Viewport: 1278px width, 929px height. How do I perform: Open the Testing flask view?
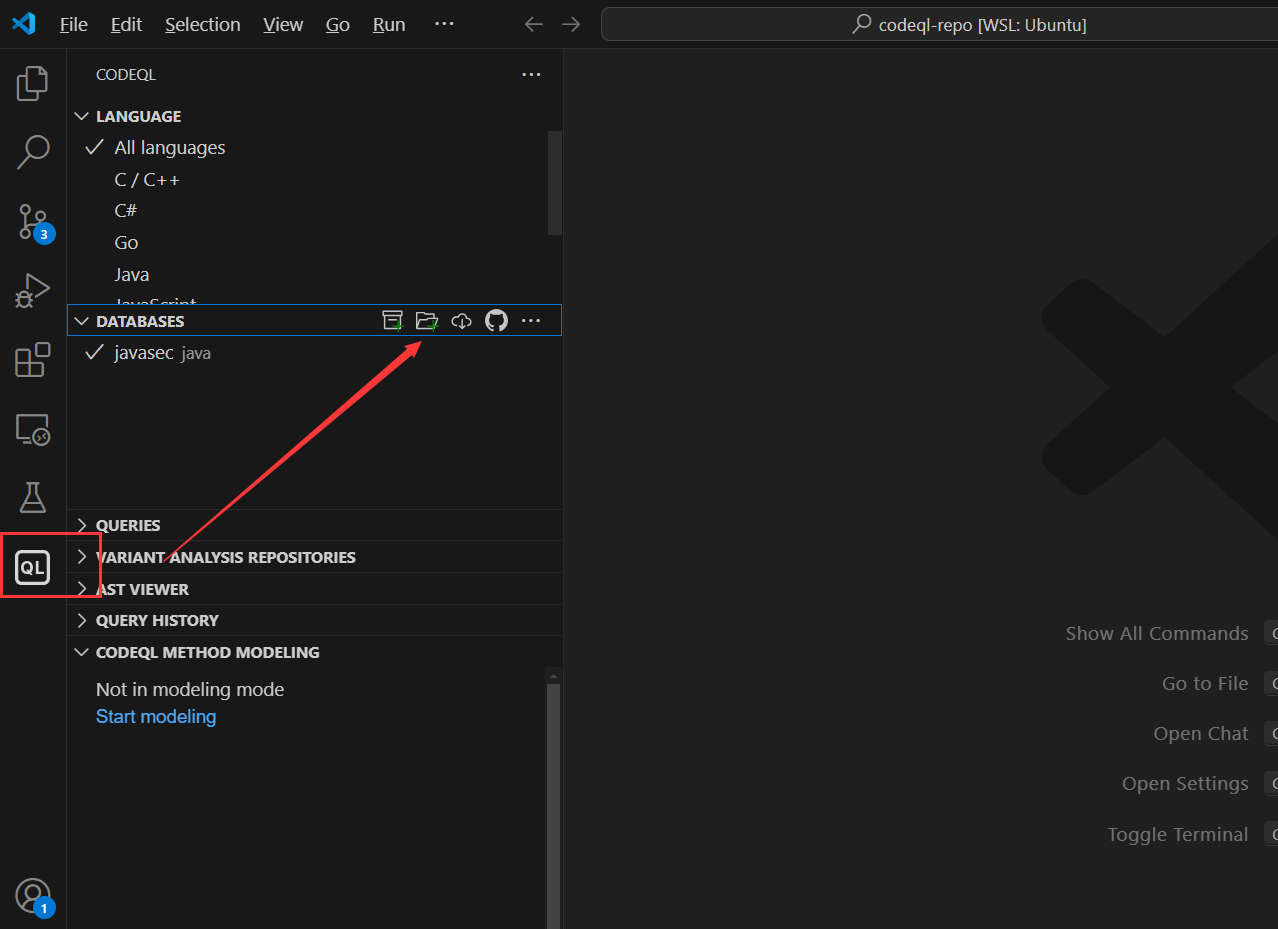point(33,497)
